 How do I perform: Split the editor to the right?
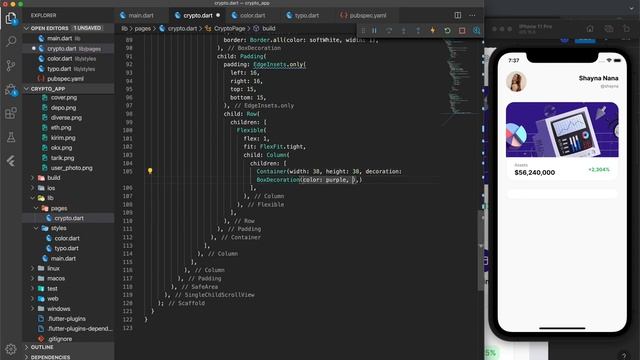coord(458,16)
